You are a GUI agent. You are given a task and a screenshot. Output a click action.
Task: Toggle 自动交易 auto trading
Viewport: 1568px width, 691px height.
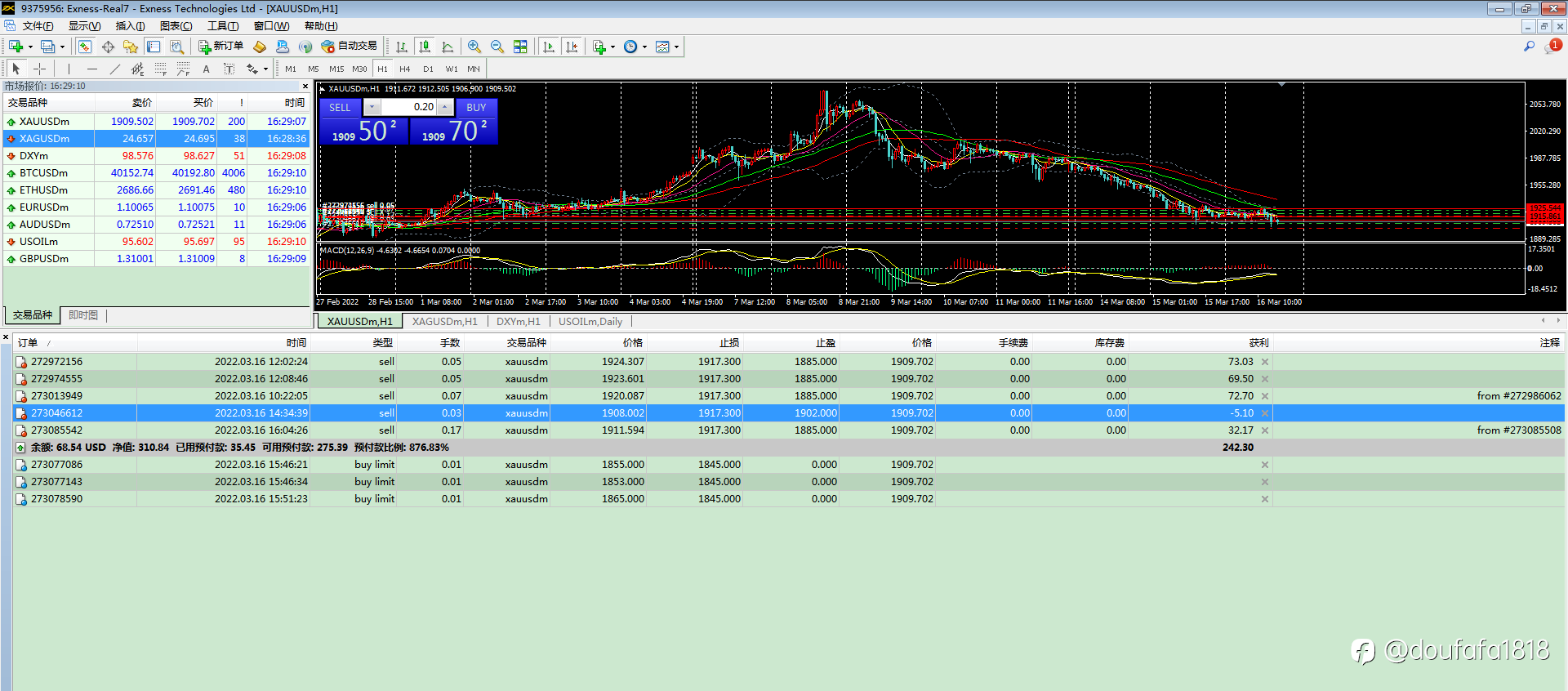click(x=350, y=47)
